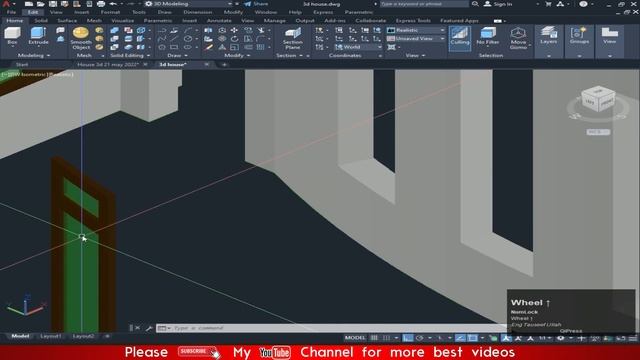Click the Share button in title bar
Screen dimensions: 640x360
(x=256, y=4)
